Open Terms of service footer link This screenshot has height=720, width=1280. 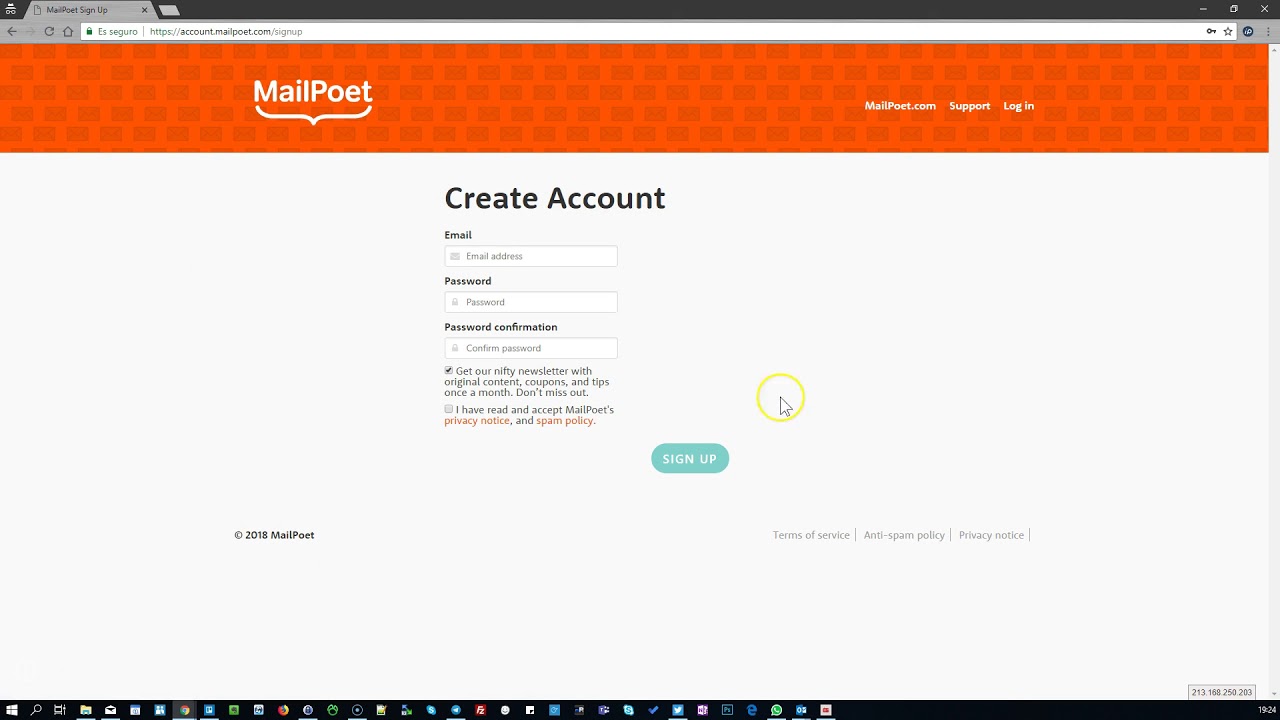(x=811, y=535)
